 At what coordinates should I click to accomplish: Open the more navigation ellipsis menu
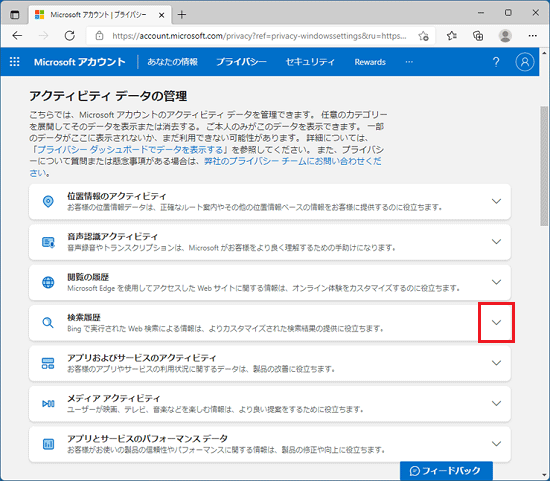pyautogui.click(x=409, y=62)
